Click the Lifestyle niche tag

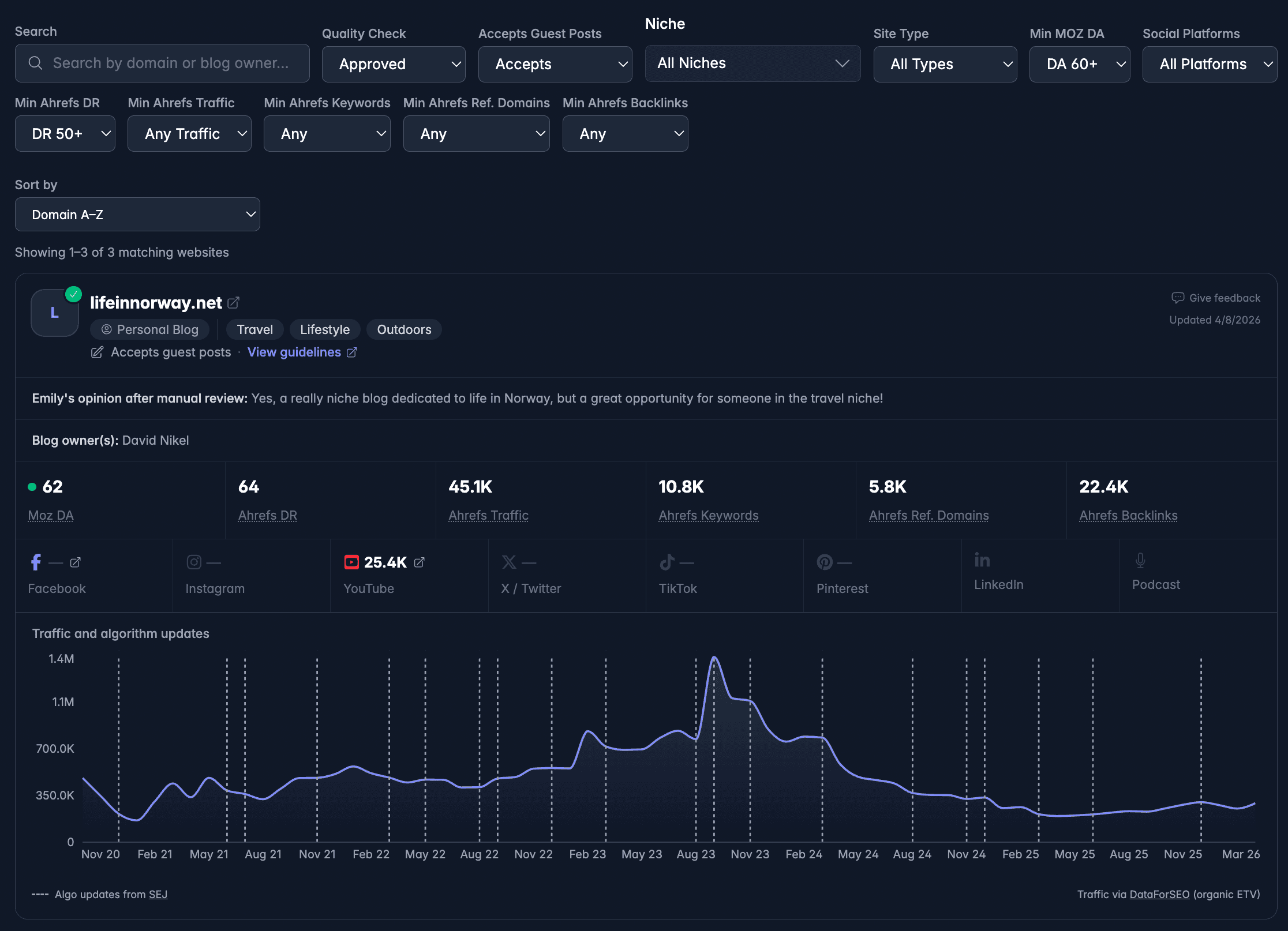(x=325, y=329)
